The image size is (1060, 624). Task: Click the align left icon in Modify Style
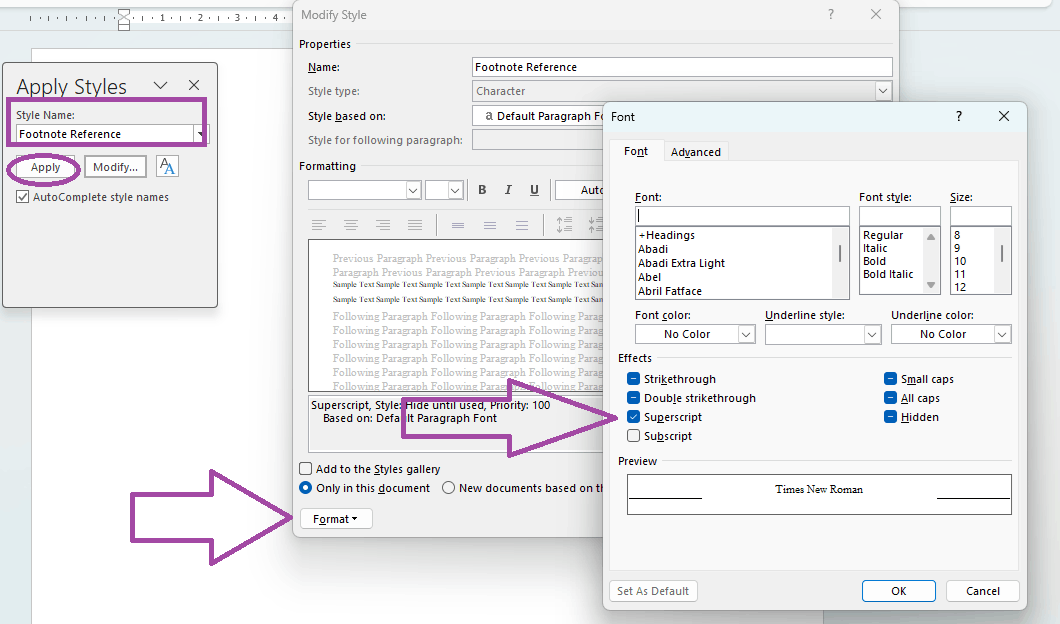pos(318,225)
